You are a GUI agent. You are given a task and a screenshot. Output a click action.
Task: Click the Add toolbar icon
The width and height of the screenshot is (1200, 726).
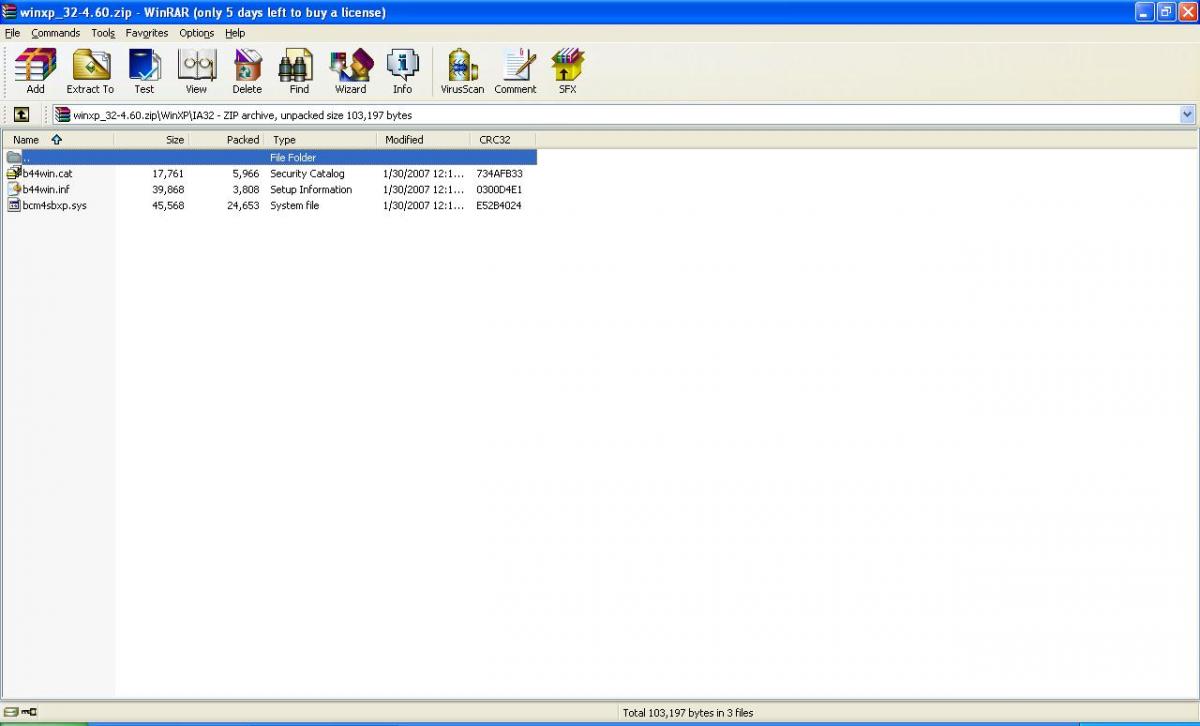pos(36,71)
